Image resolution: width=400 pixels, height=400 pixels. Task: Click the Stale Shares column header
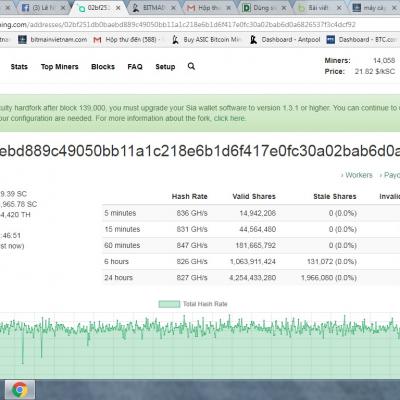335,197
